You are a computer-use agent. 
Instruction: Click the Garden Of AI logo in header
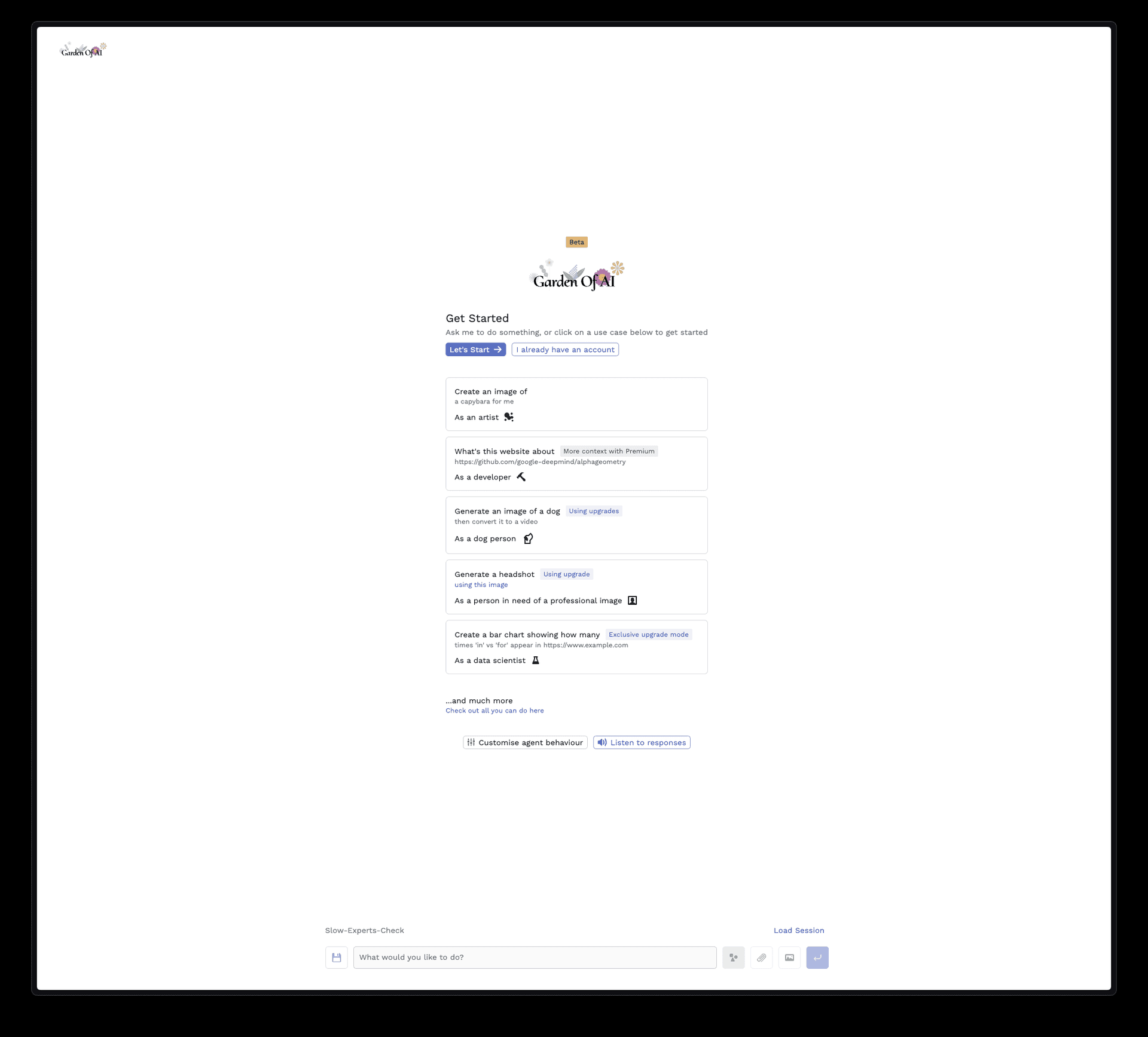[83, 50]
